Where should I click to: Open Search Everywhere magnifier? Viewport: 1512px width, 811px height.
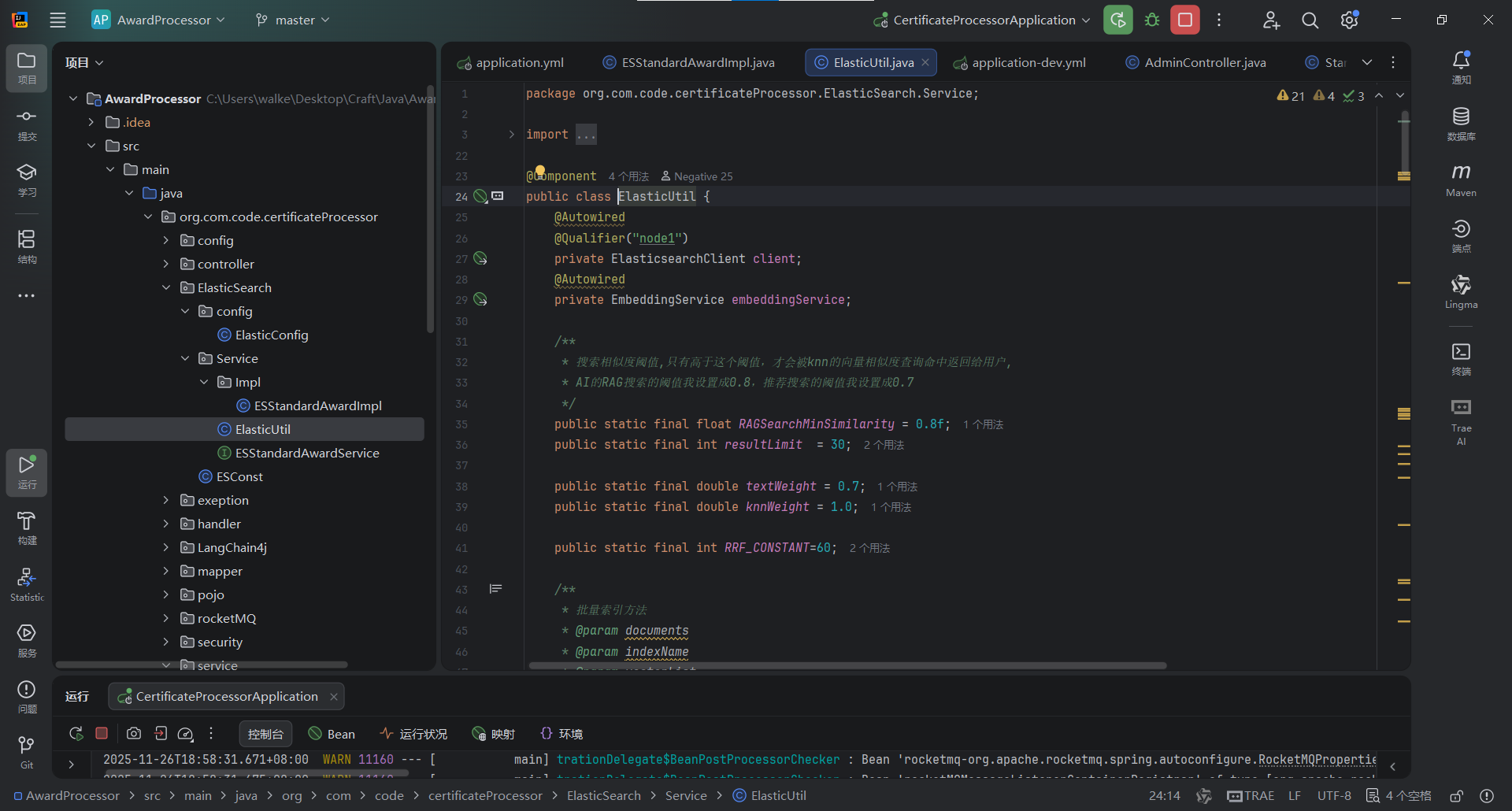pos(1310,20)
